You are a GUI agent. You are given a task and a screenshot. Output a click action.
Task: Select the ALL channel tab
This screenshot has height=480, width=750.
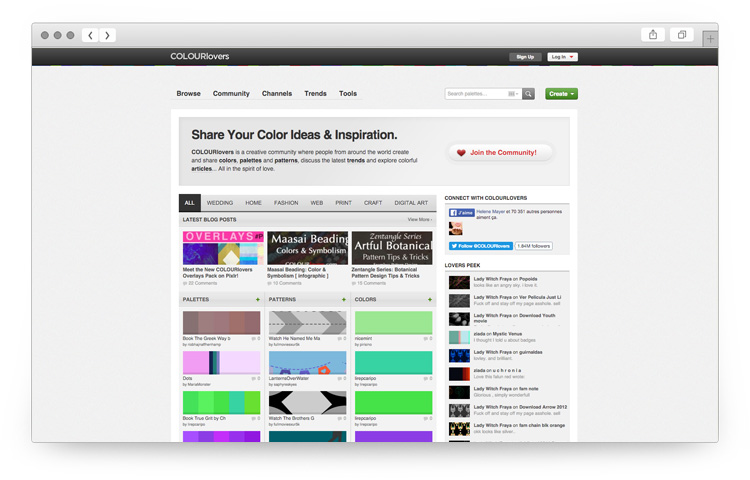pos(189,203)
